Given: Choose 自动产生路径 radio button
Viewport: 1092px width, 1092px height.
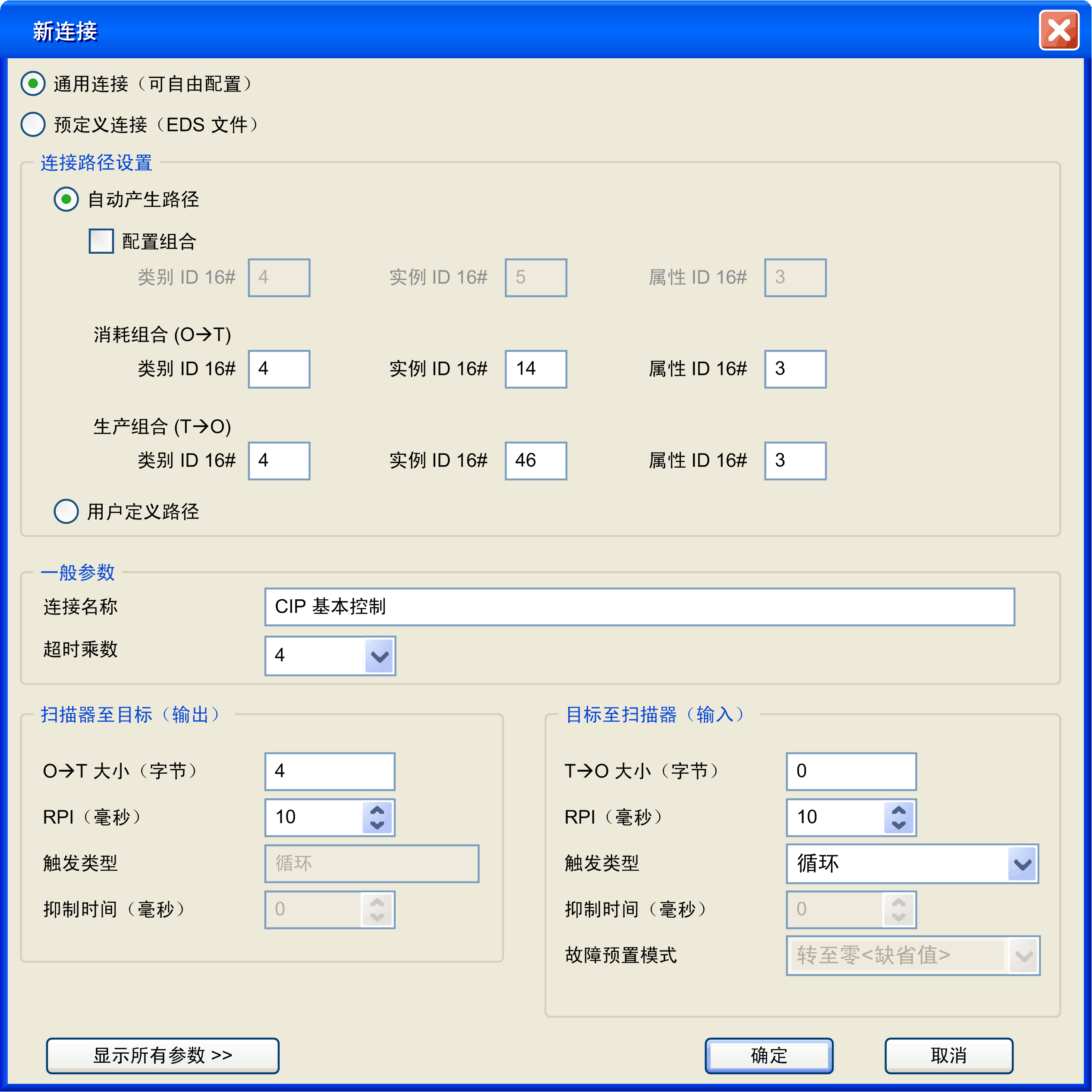Looking at the screenshot, I should click(66, 199).
